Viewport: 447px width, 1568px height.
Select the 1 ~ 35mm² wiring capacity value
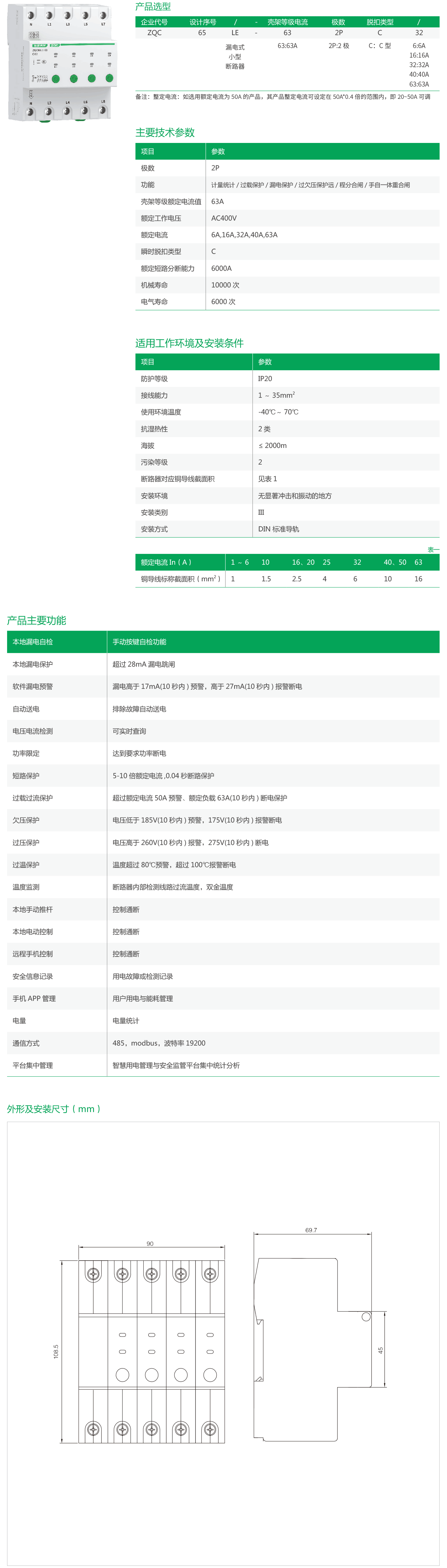[x=277, y=395]
